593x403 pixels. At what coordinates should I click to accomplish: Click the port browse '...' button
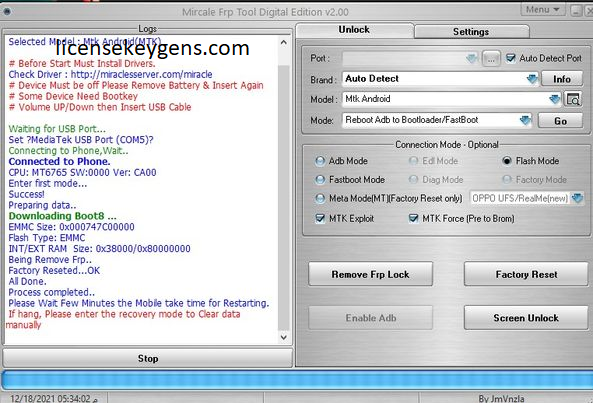491,59
